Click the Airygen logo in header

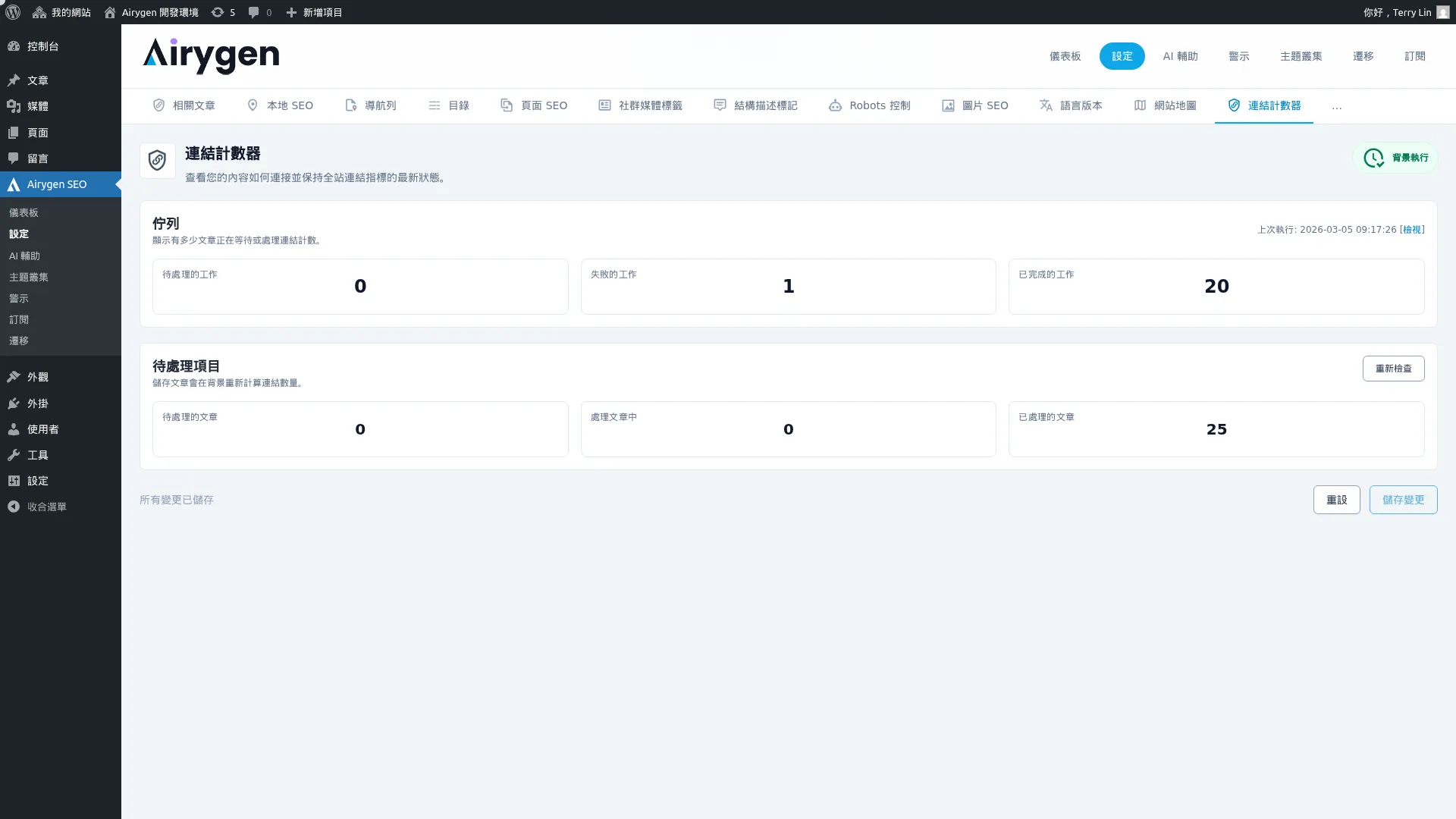[211, 56]
